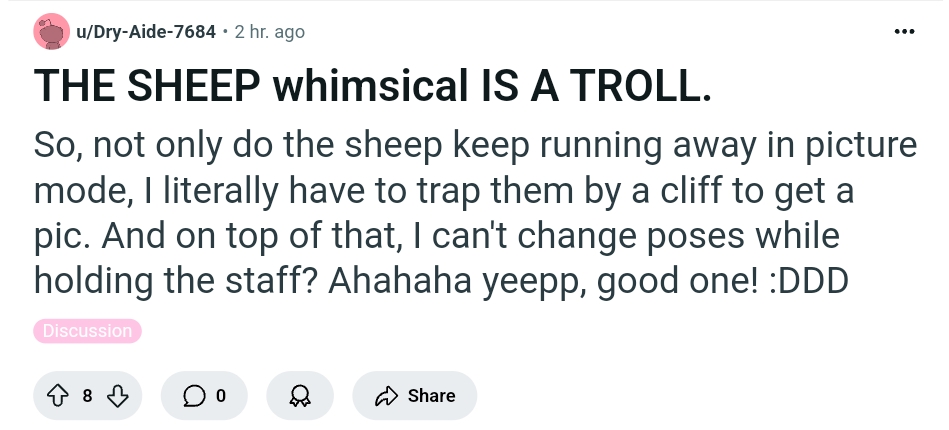Downvote the post with down arrow
The width and height of the screenshot is (949, 430).
coord(117,396)
